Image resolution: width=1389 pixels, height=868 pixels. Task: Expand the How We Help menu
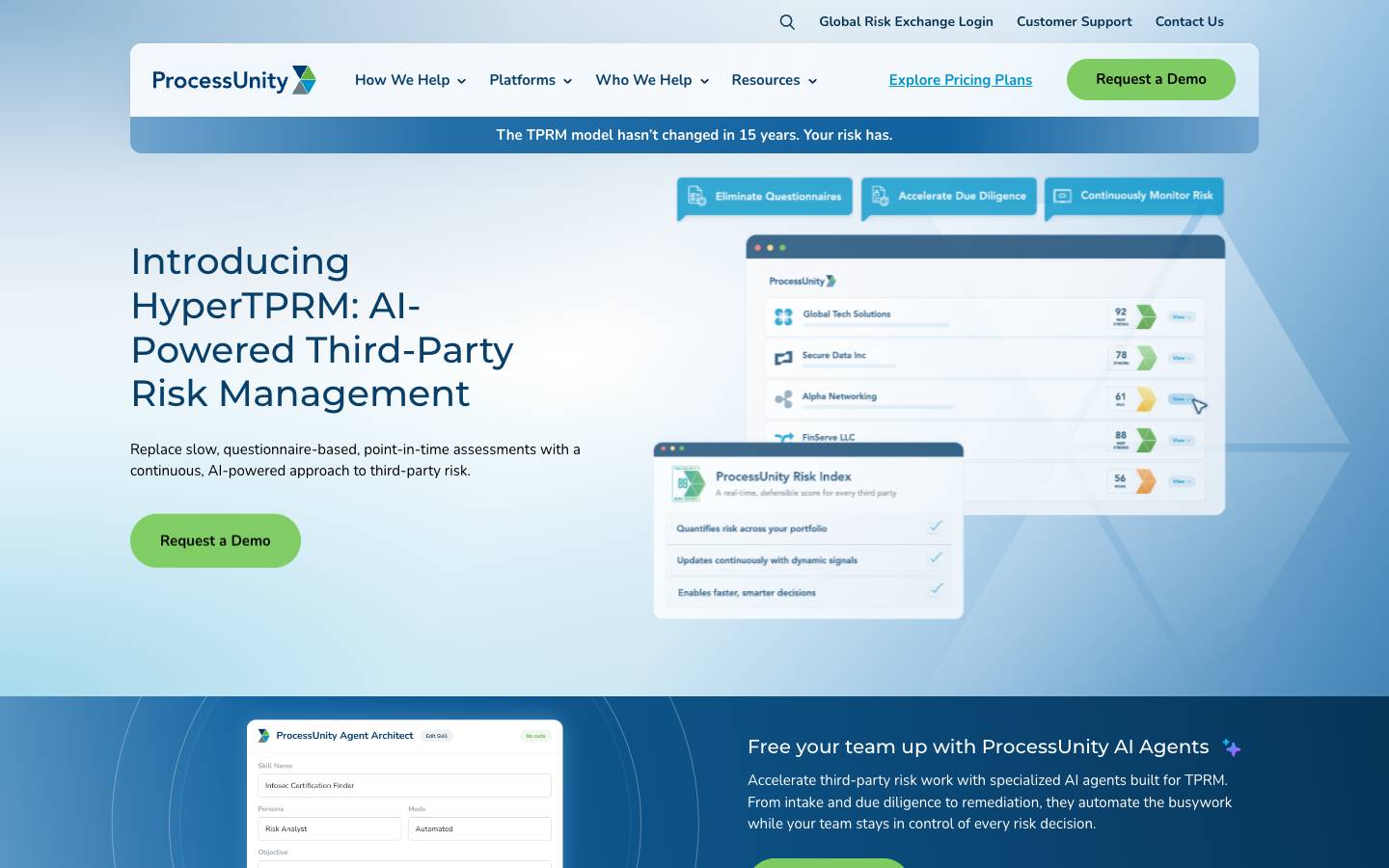coord(411,80)
